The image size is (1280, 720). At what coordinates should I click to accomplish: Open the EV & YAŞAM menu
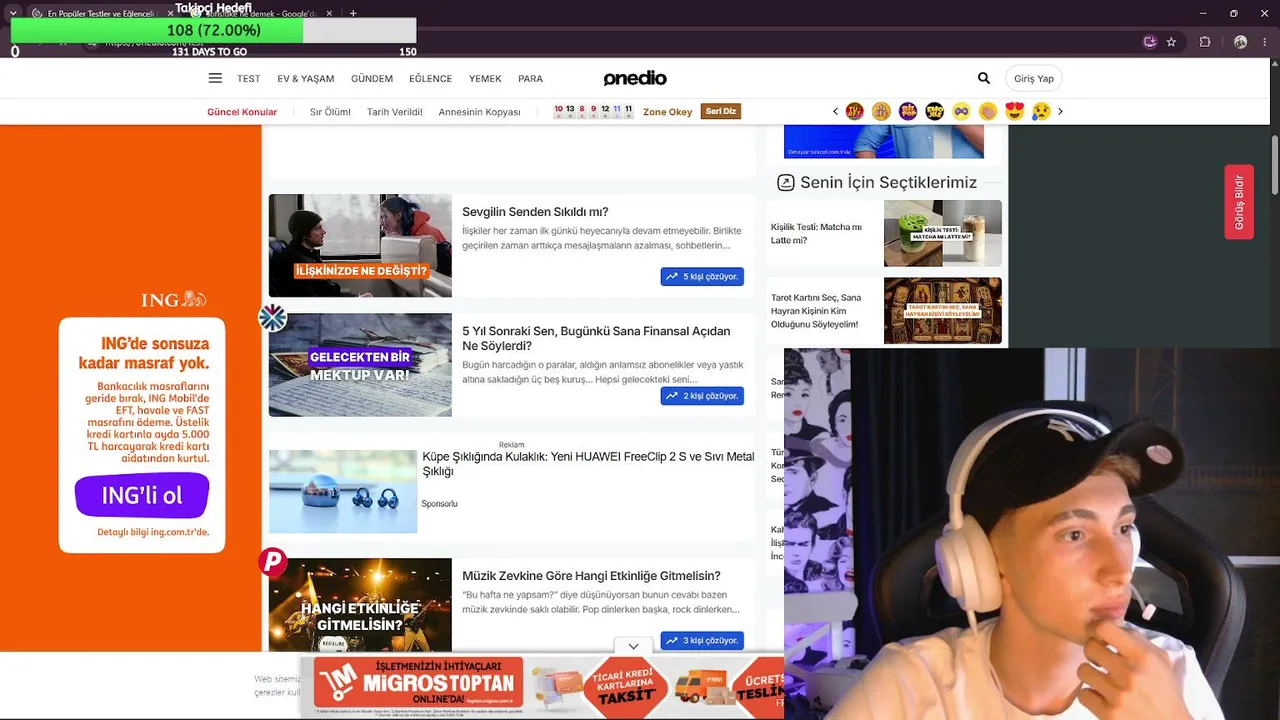[x=306, y=79]
